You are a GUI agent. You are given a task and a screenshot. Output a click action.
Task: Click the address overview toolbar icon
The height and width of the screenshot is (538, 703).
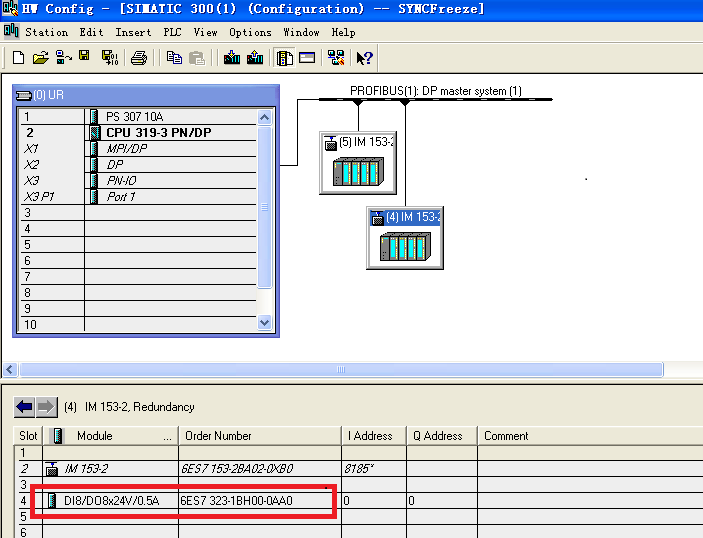307,58
